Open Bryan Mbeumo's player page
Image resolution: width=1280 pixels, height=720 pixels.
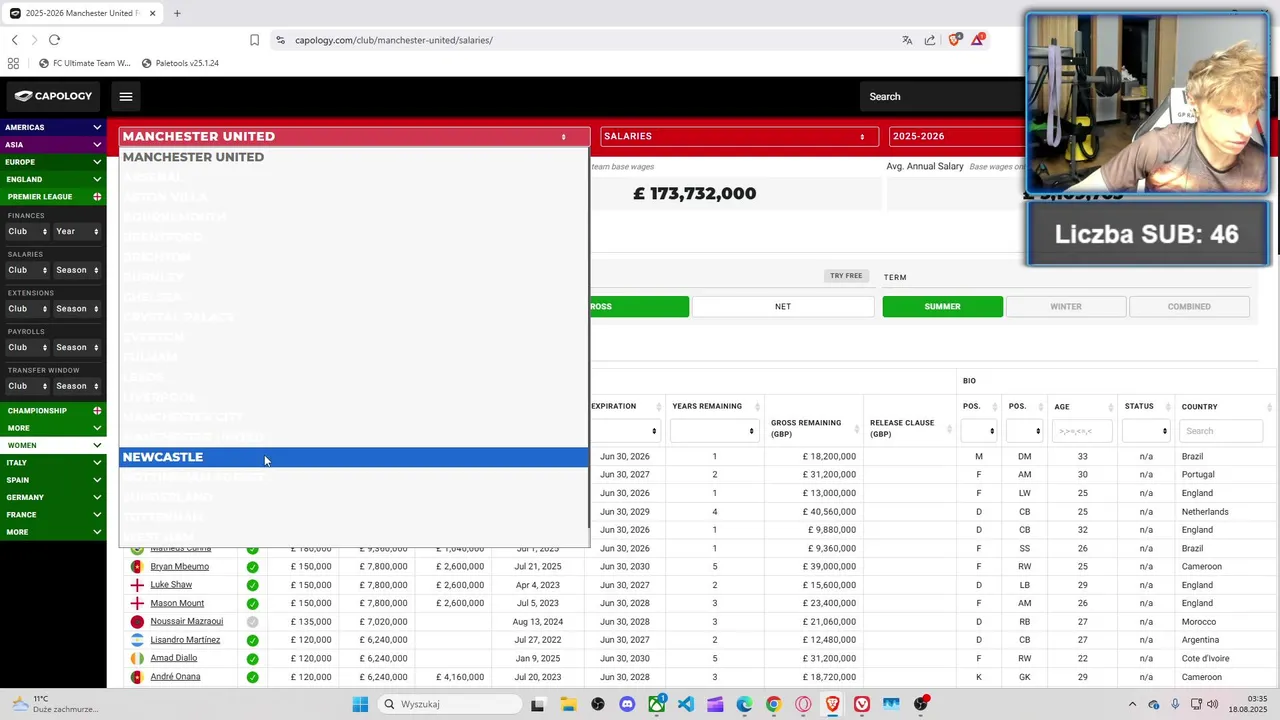179,567
